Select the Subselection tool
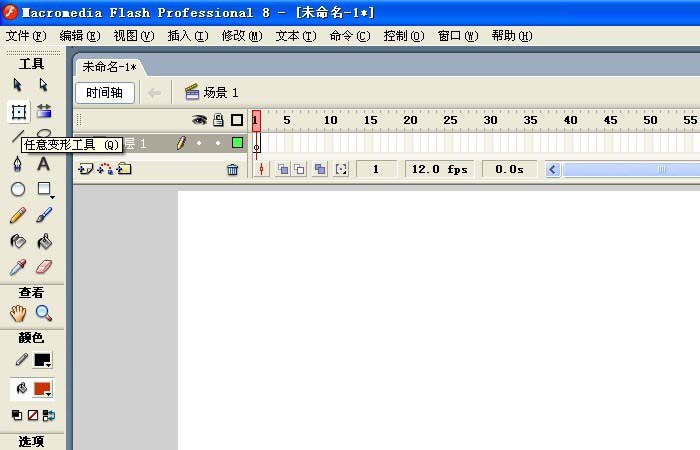 point(43,85)
